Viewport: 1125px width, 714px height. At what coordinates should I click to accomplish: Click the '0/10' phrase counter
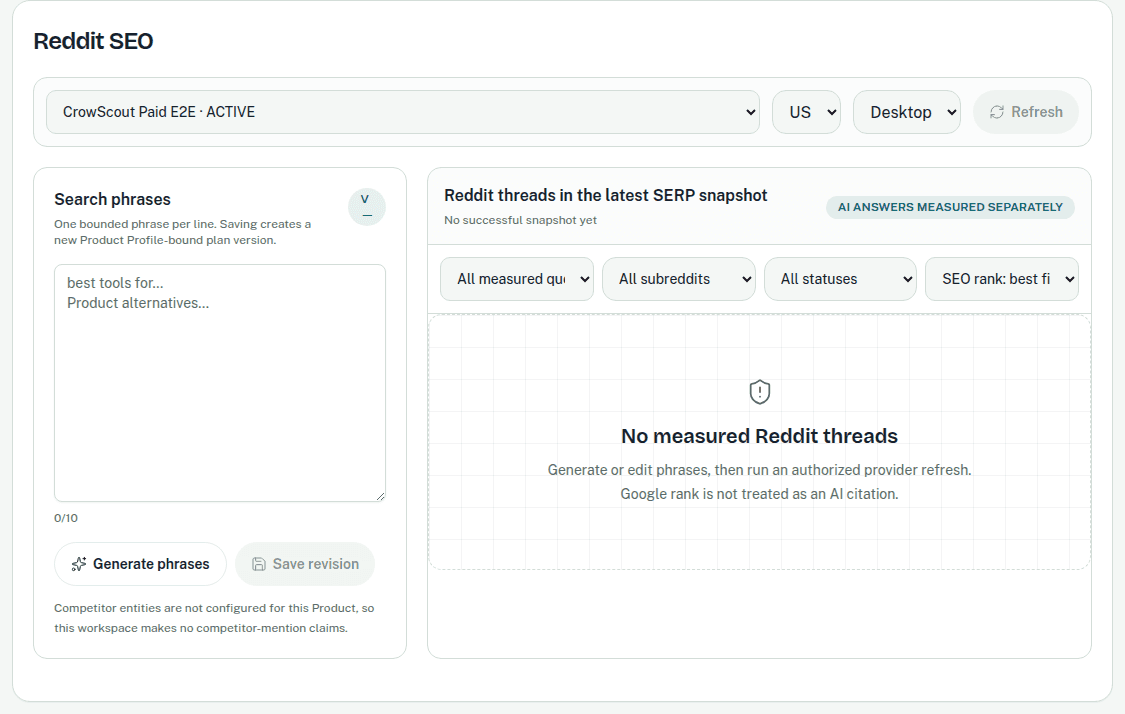[66, 518]
